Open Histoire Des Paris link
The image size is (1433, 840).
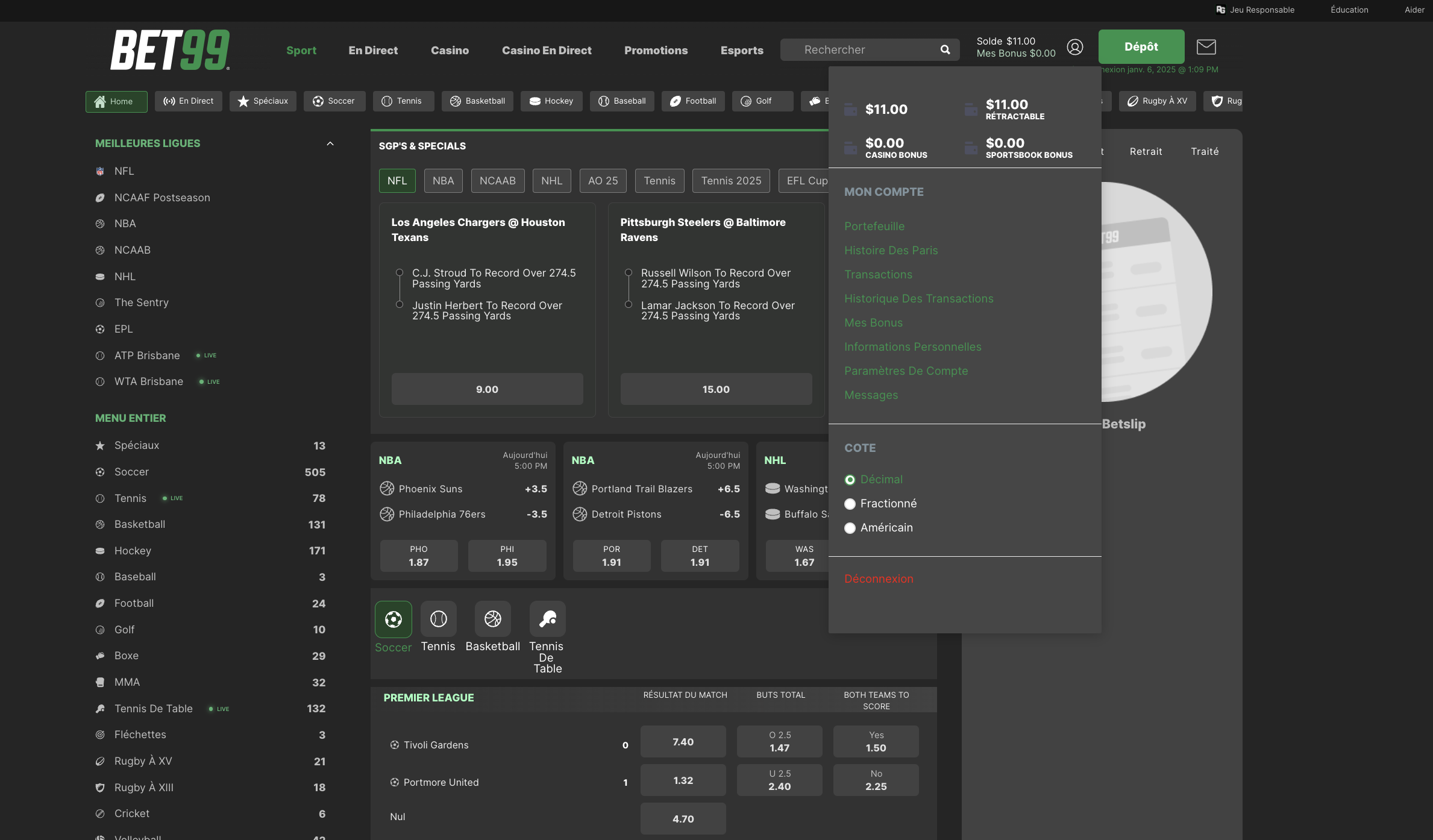tap(891, 251)
